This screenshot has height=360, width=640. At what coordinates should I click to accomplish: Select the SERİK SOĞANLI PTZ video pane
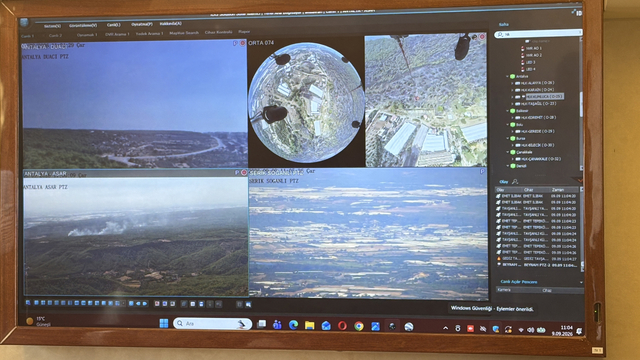(x=368, y=234)
